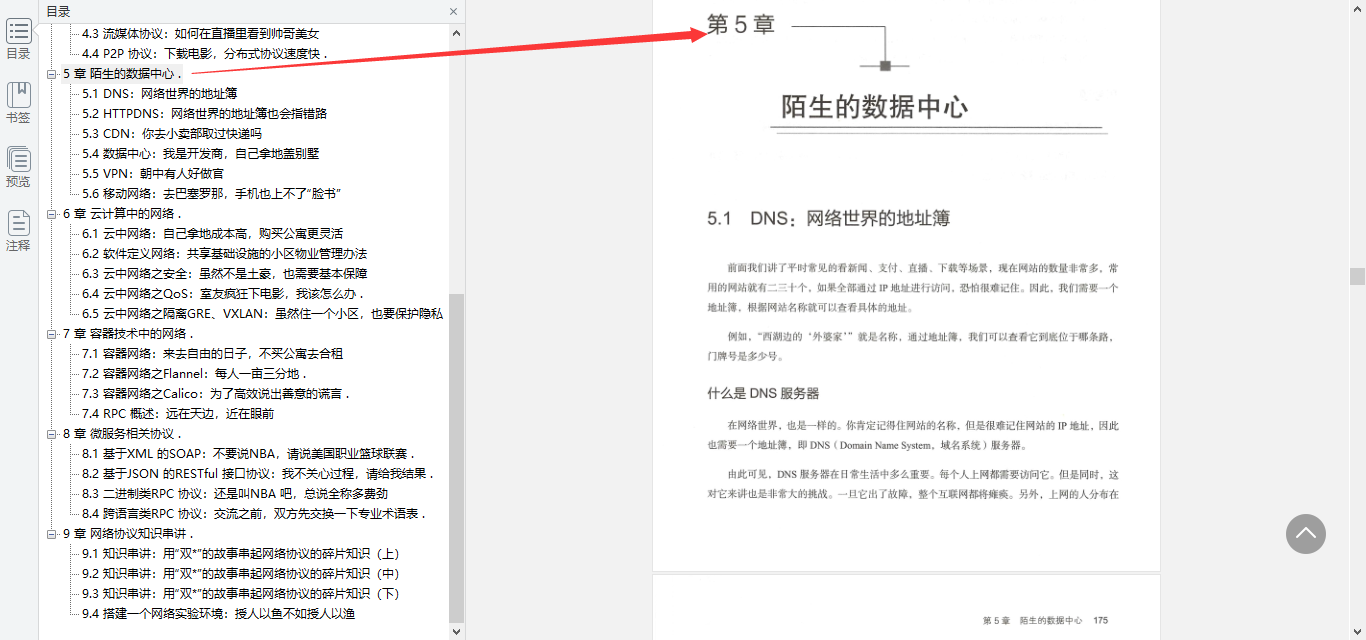Image resolution: width=1366 pixels, height=640 pixels.
Task: Click the page footer number 175
Action: coord(1101,621)
